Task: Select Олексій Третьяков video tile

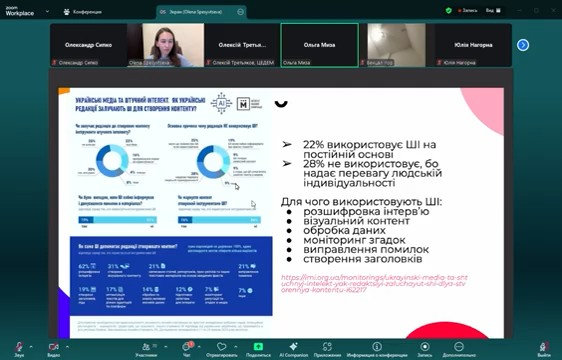Action: click(x=242, y=45)
